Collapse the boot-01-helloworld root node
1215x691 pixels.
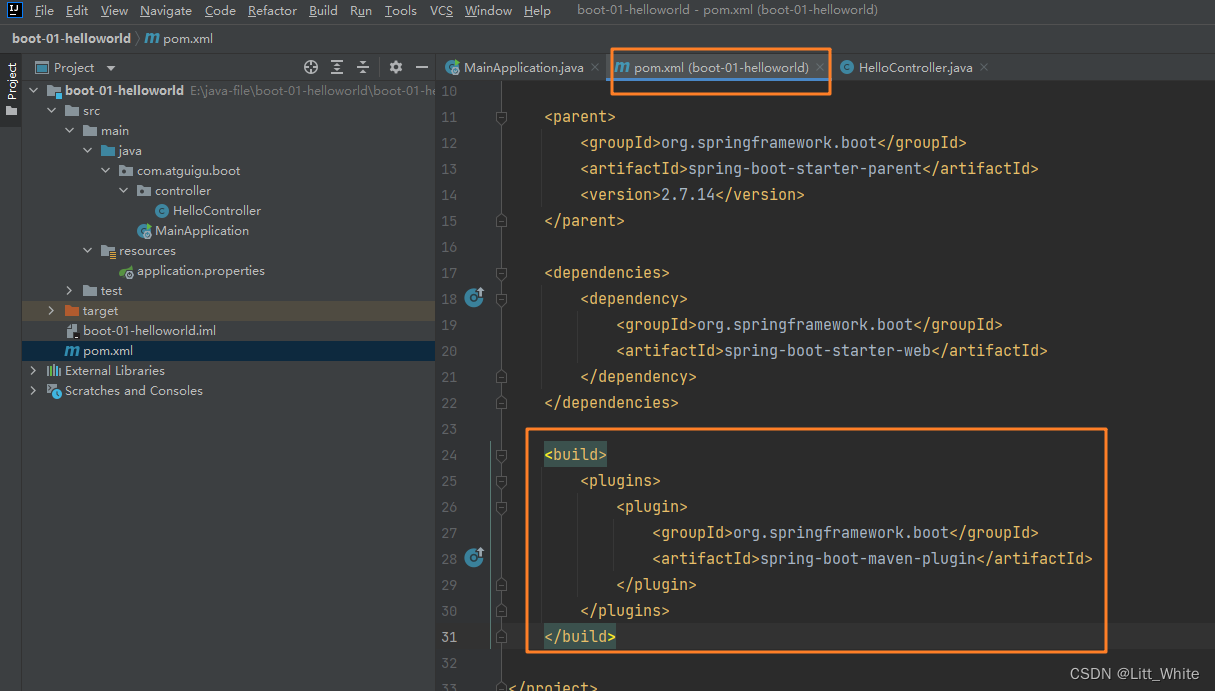(34, 90)
